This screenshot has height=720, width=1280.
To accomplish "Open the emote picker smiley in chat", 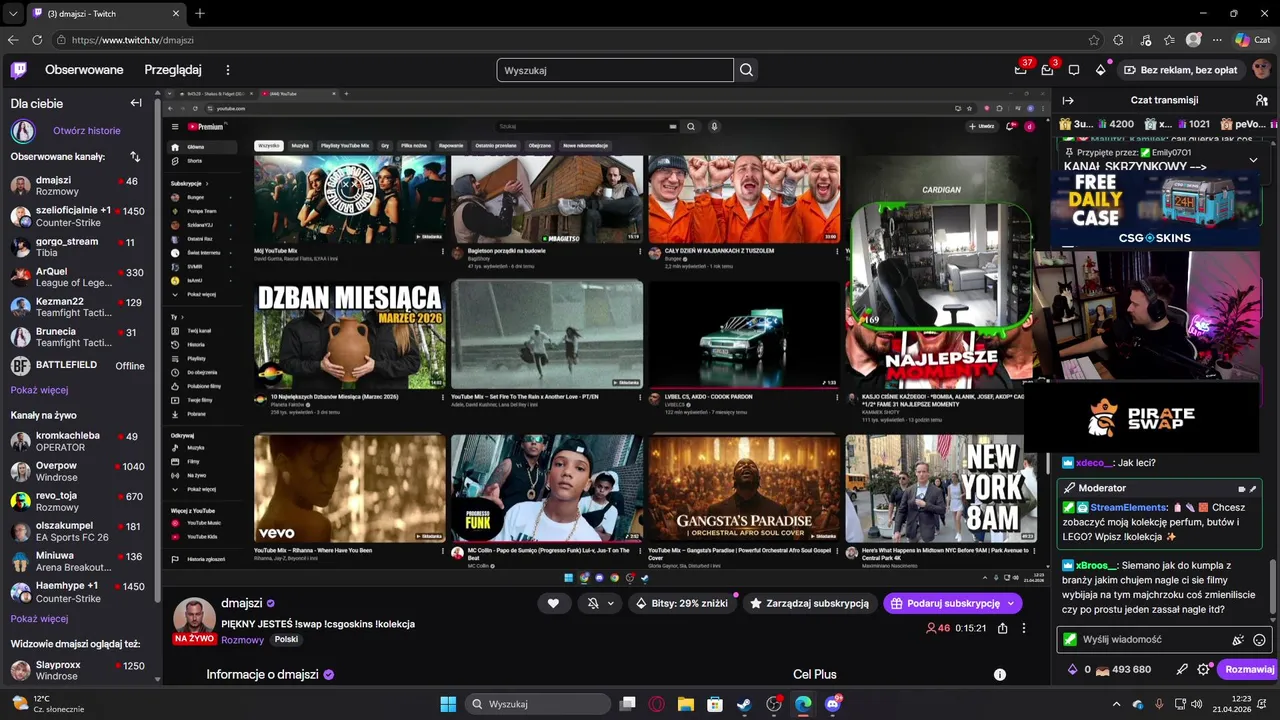I will 1259,640.
